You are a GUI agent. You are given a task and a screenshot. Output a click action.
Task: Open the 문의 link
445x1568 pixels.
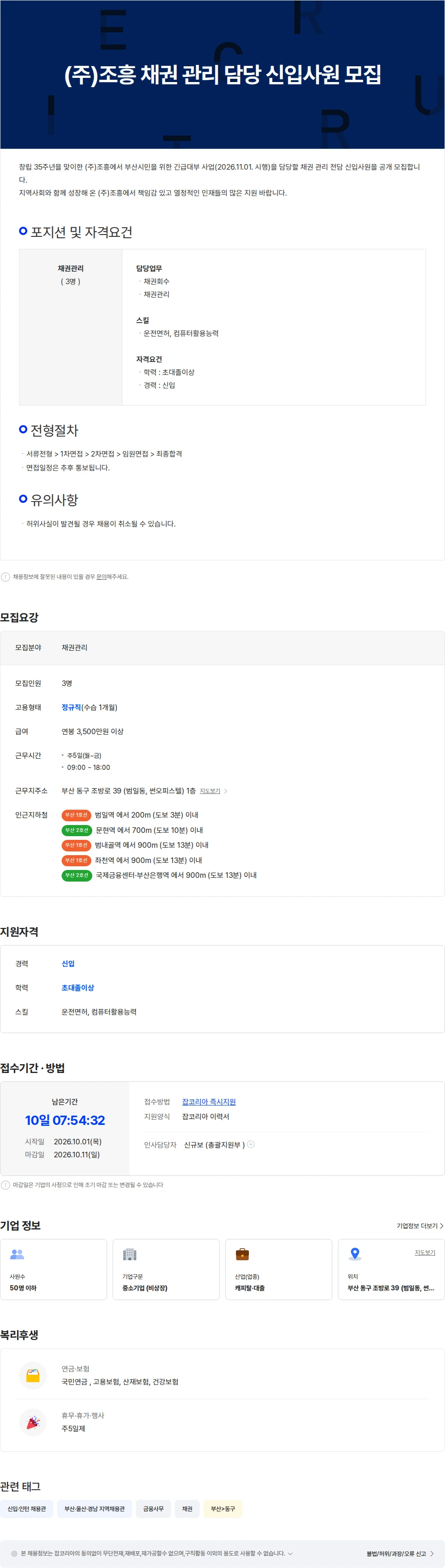tap(101, 577)
